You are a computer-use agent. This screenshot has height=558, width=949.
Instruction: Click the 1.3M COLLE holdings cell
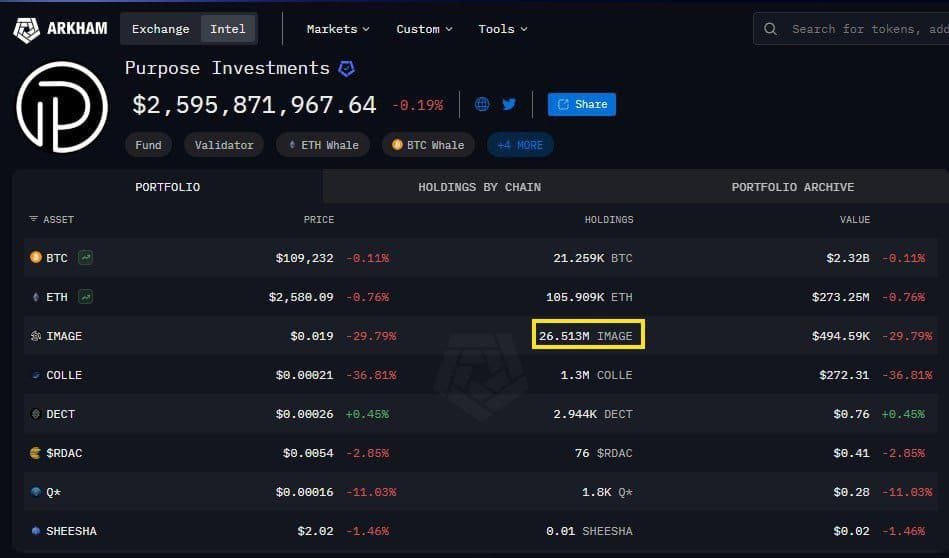(596, 375)
